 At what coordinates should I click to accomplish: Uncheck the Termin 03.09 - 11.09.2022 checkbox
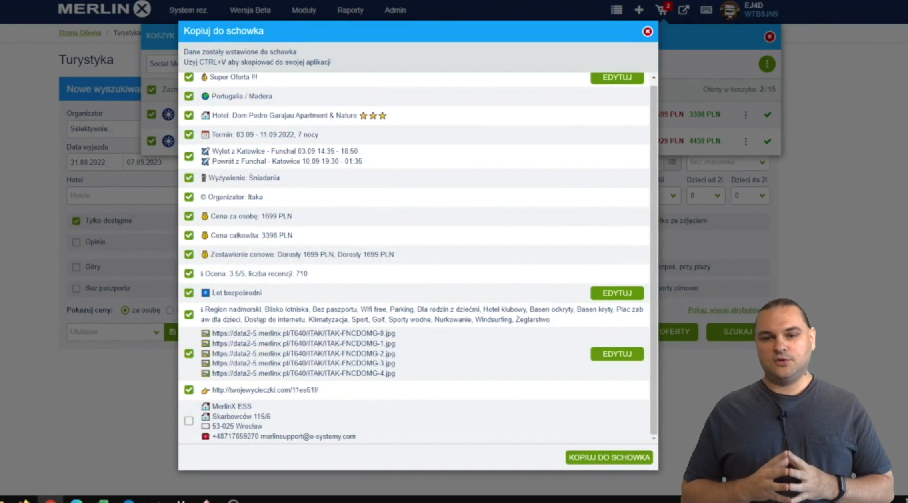[189, 134]
